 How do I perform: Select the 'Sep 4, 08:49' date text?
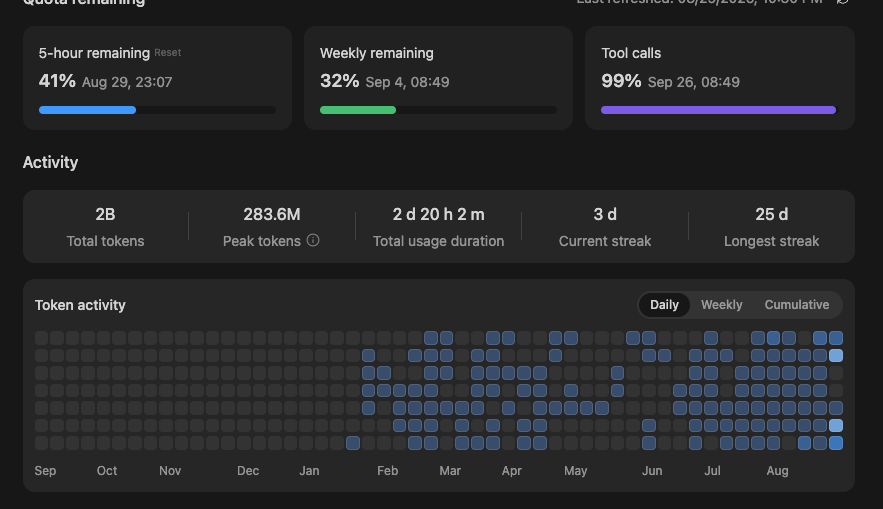point(408,82)
